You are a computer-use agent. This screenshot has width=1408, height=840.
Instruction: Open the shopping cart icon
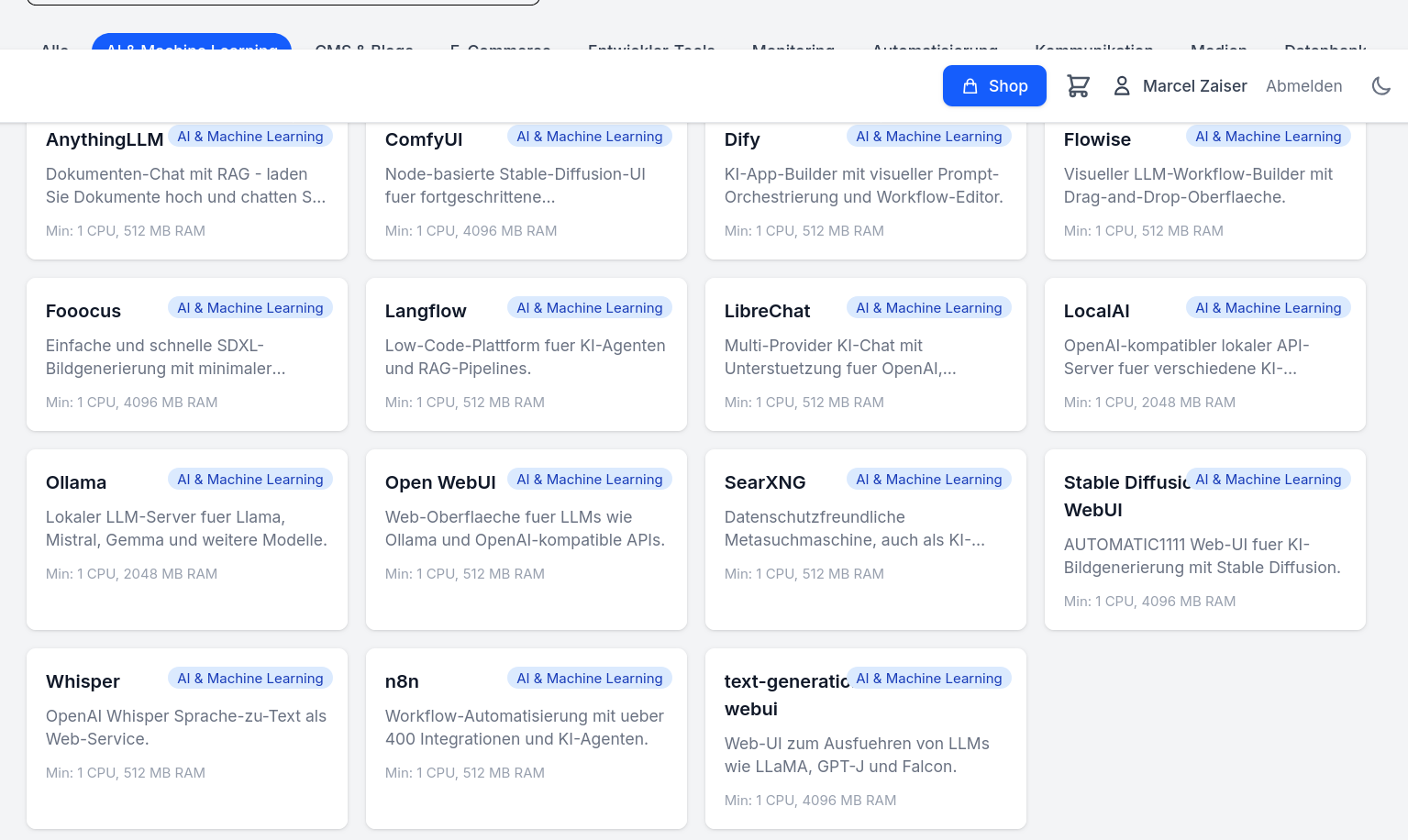1079,85
